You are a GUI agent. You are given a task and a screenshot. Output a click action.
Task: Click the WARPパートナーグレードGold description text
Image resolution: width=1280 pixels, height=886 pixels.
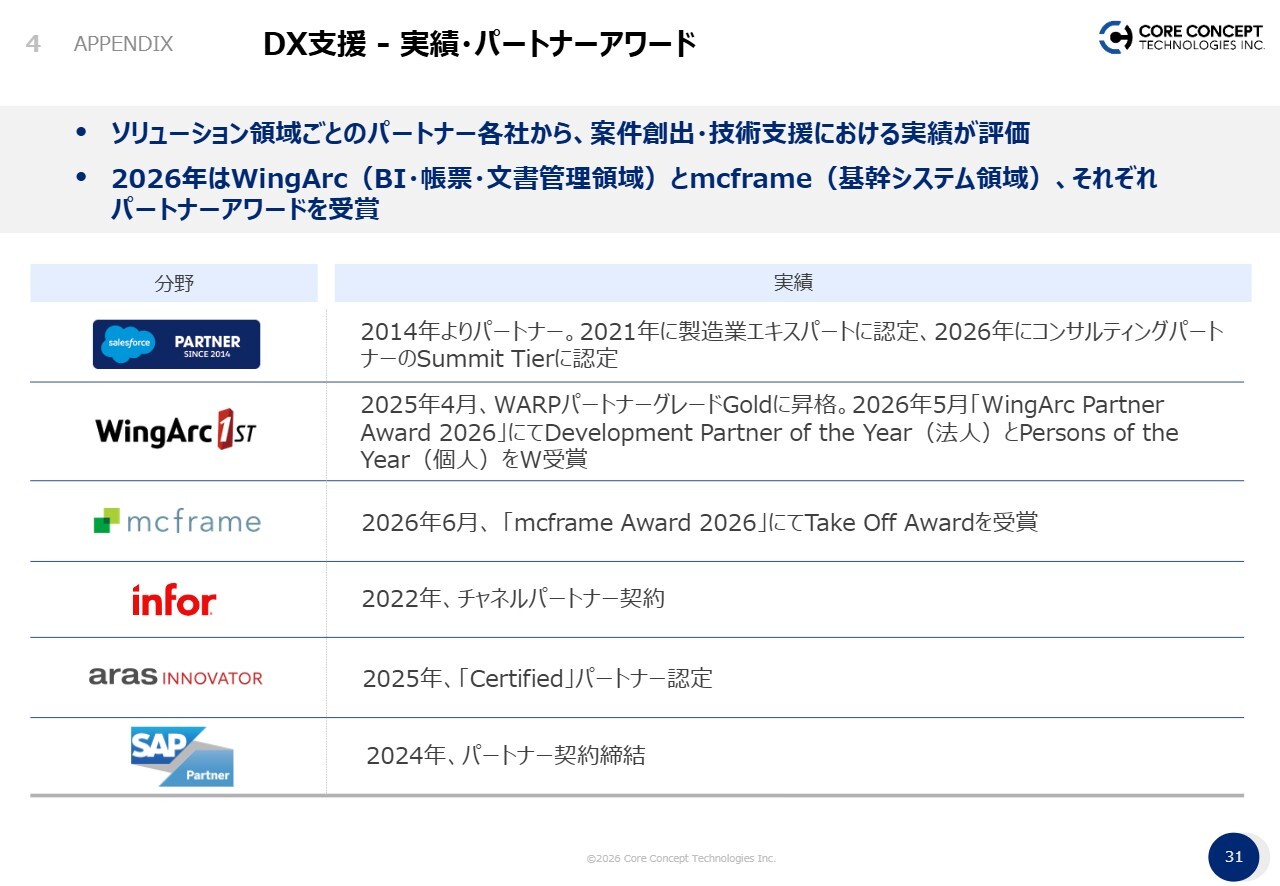click(x=770, y=432)
